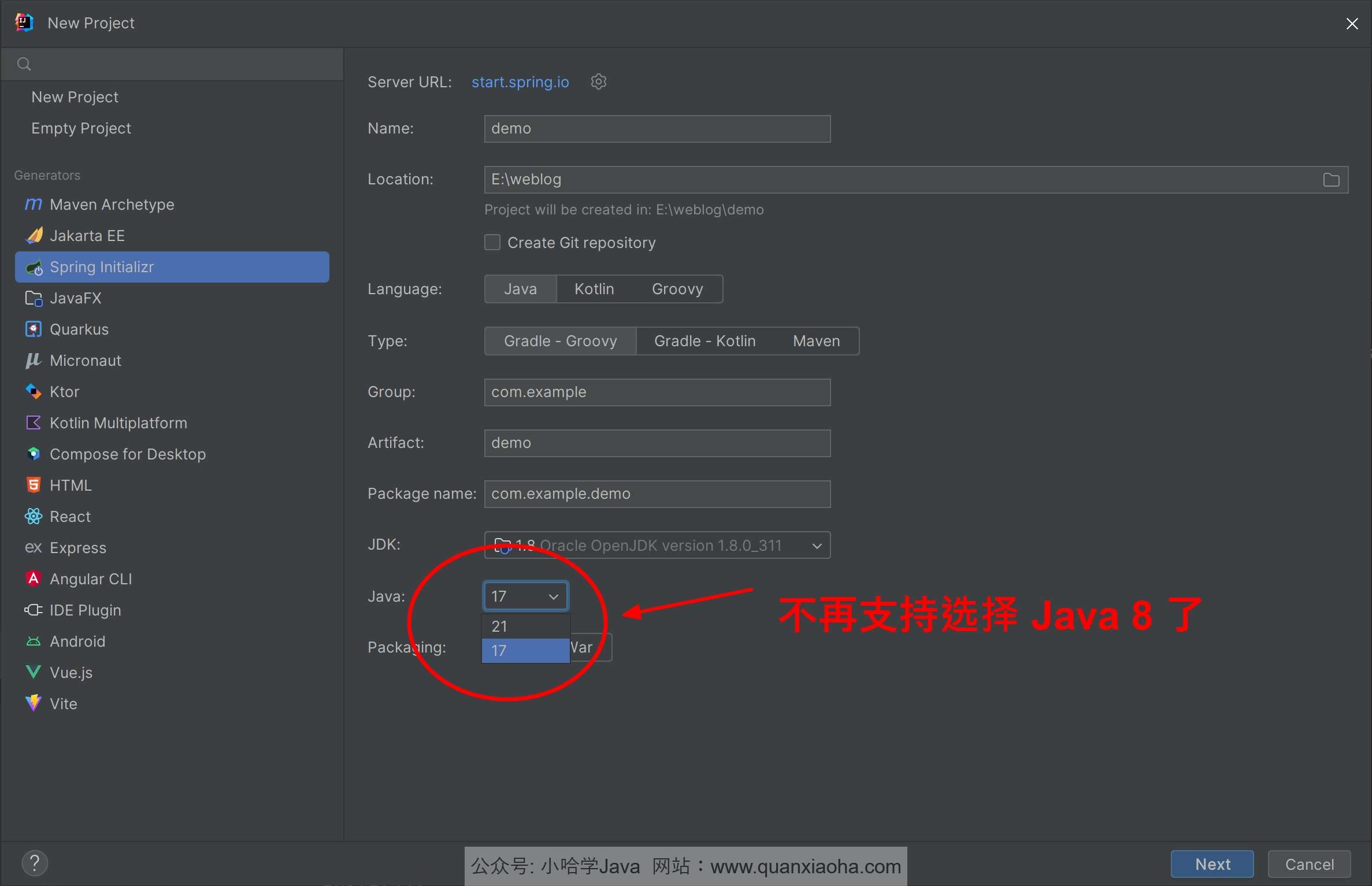This screenshot has width=1372, height=886.
Task: Enable Create Git repository checkbox
Action: click(x=492, y=242)
